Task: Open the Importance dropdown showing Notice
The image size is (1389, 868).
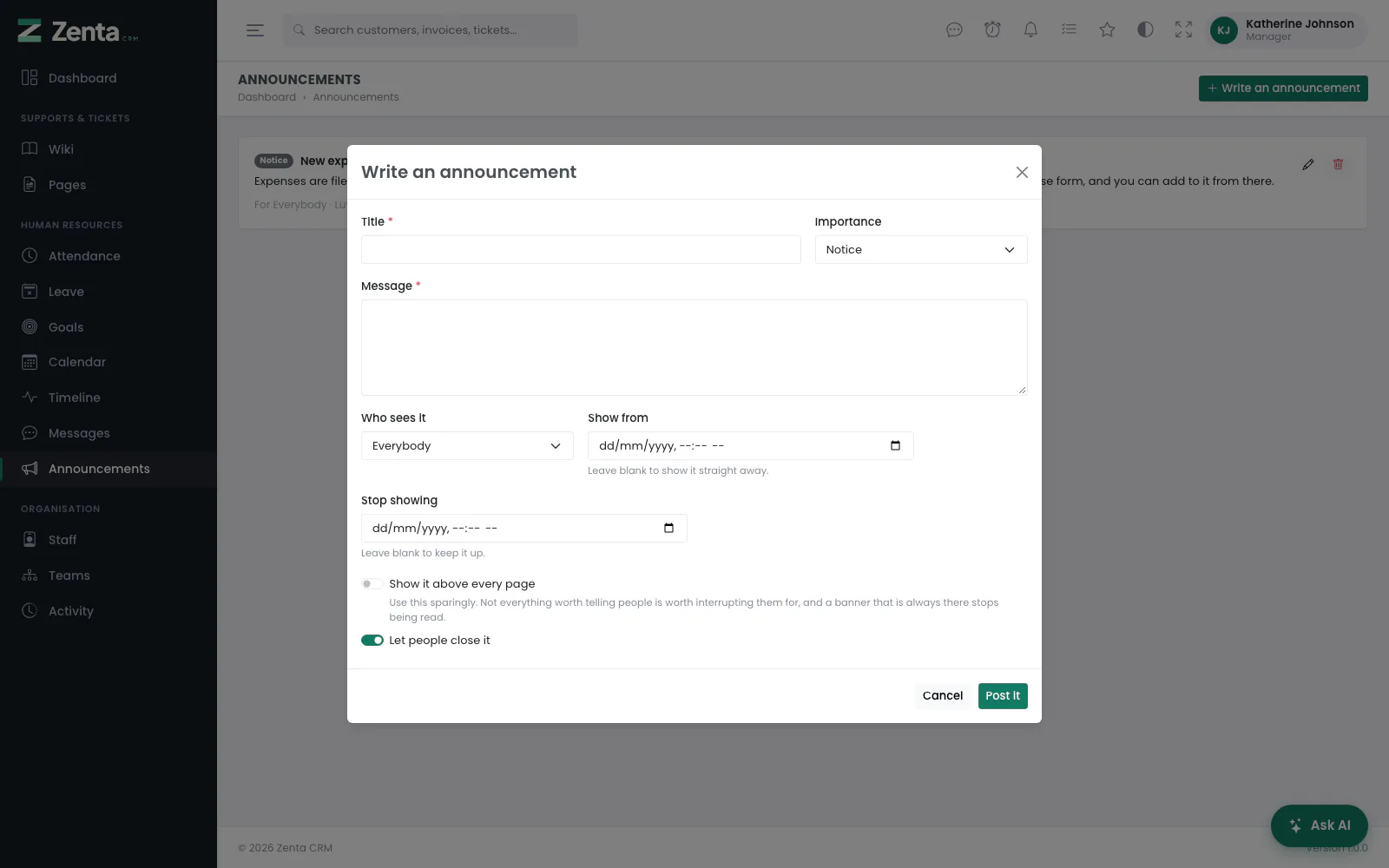Action: click(921, 250)
